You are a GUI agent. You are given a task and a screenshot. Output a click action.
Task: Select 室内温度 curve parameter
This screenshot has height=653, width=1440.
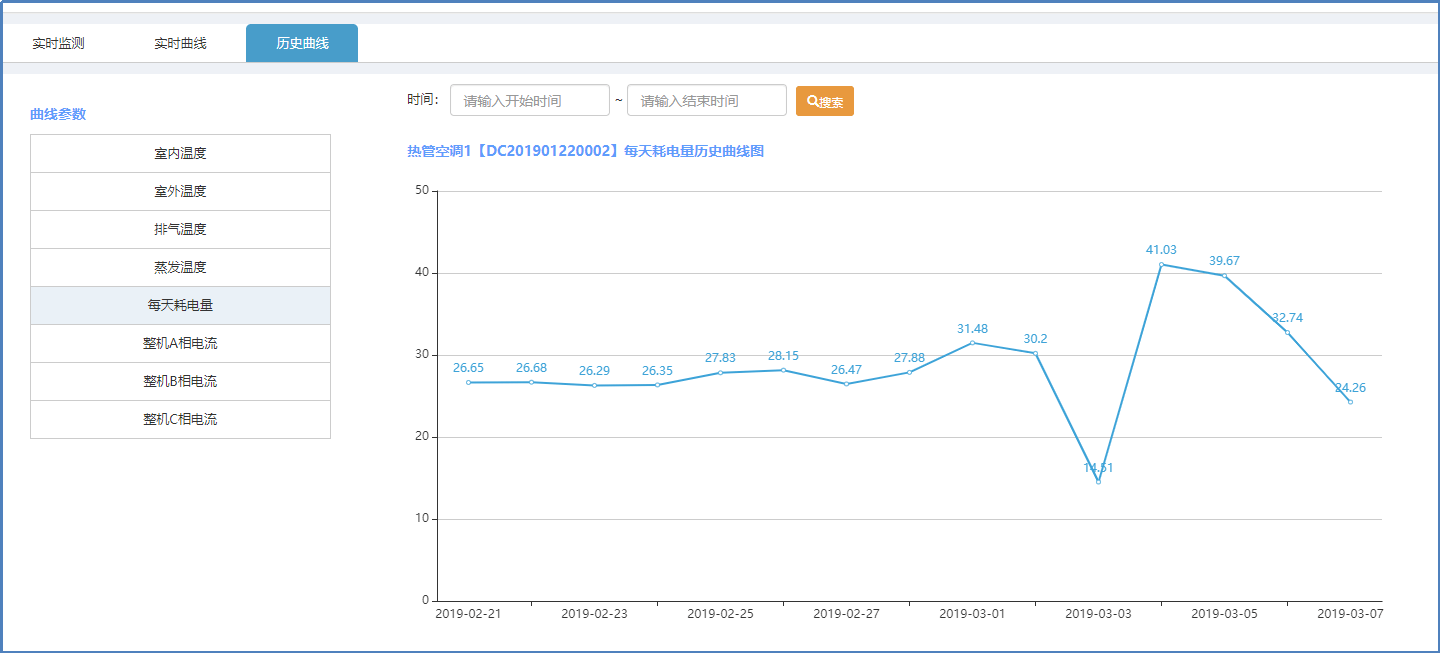pyautogui.click(x=180, y=154)
